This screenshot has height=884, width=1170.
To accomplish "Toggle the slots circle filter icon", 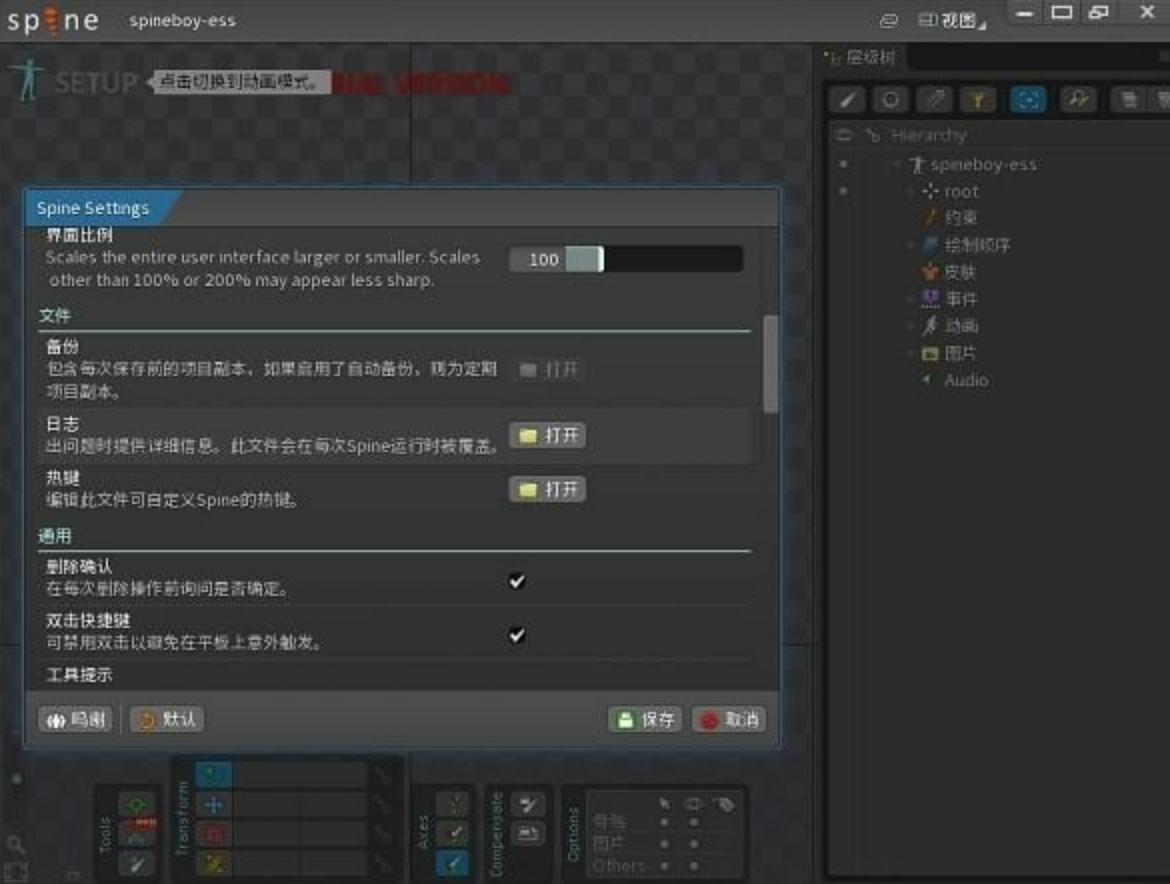I will 890,99.
